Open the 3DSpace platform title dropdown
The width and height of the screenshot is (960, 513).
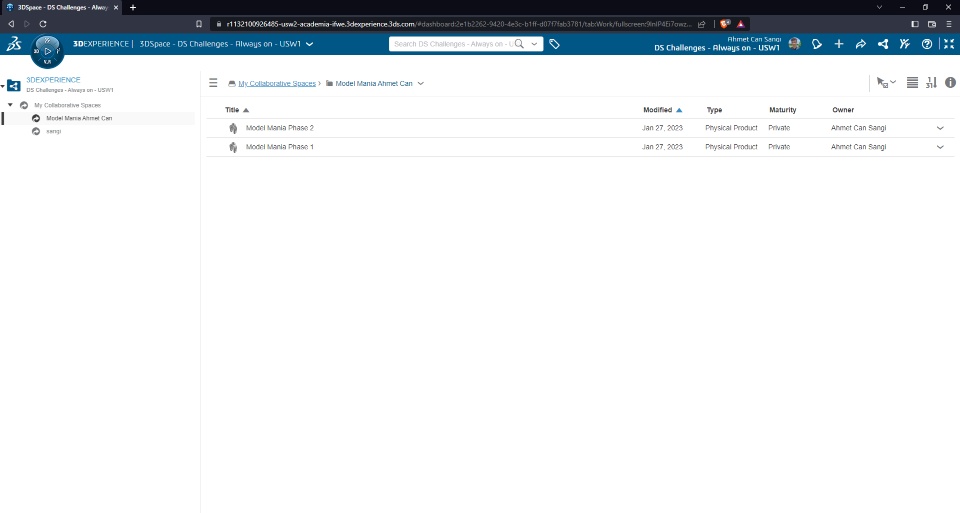(310, 44)
